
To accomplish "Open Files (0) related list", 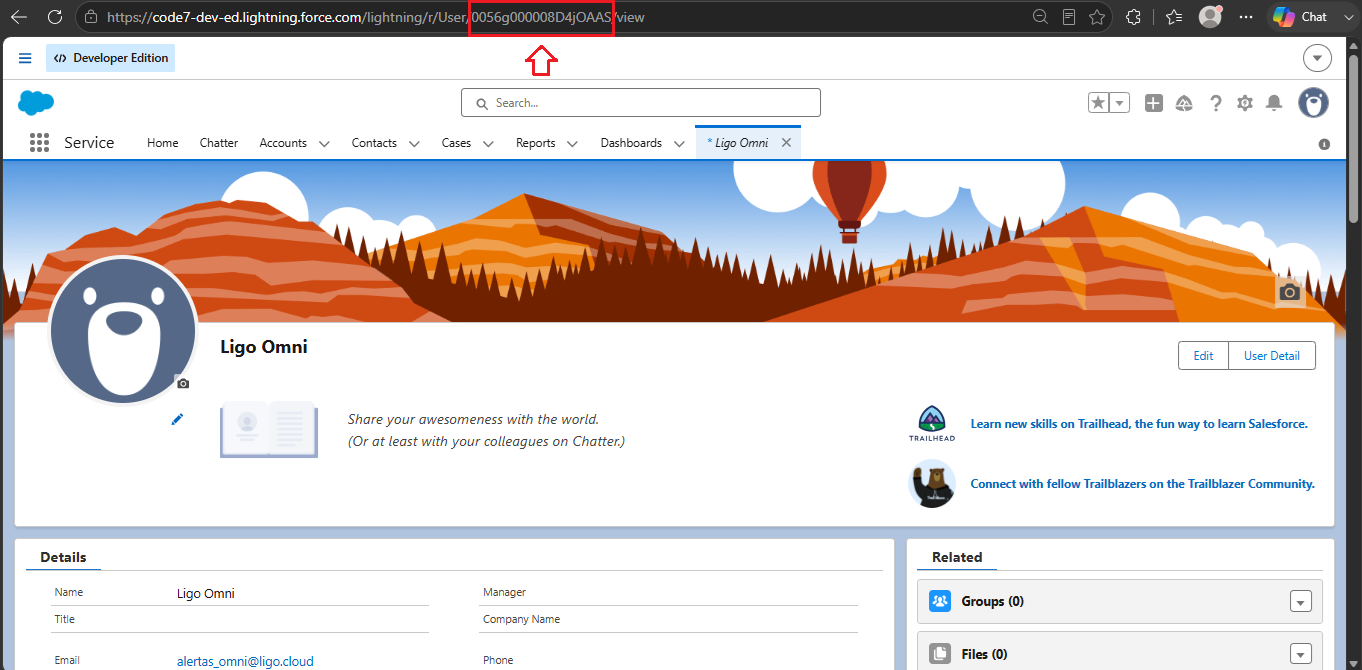I will coord(984,654).
